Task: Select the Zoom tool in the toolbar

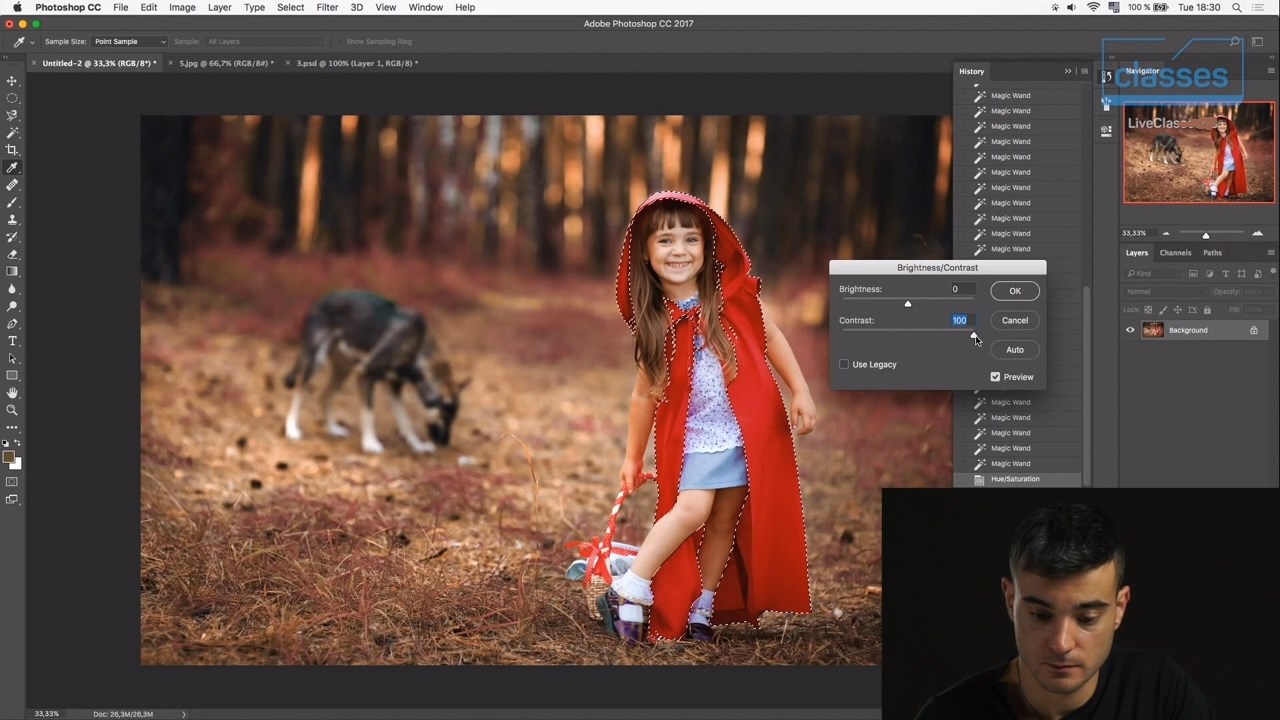Action: [x=12, y=410]
